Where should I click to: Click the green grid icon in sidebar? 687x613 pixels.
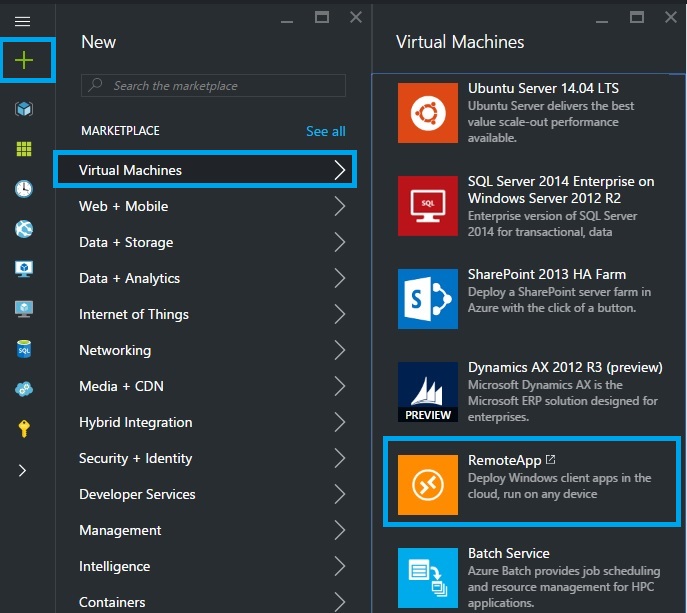(x=23, y=149)
